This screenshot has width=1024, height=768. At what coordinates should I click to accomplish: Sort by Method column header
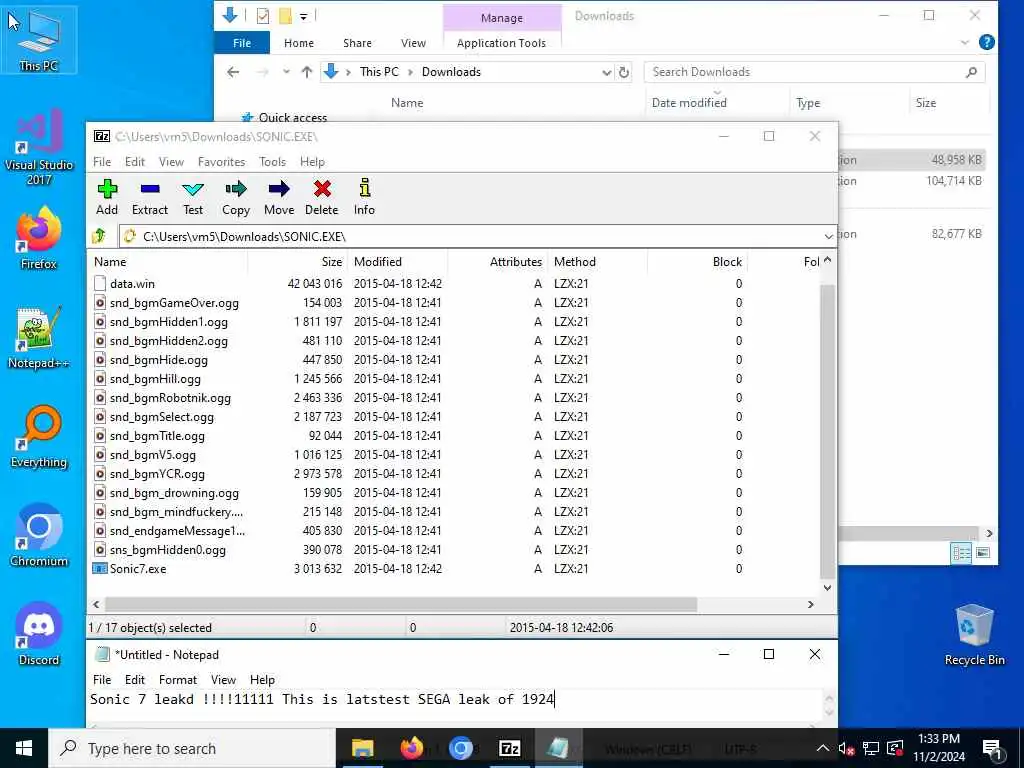coord(598,262)
